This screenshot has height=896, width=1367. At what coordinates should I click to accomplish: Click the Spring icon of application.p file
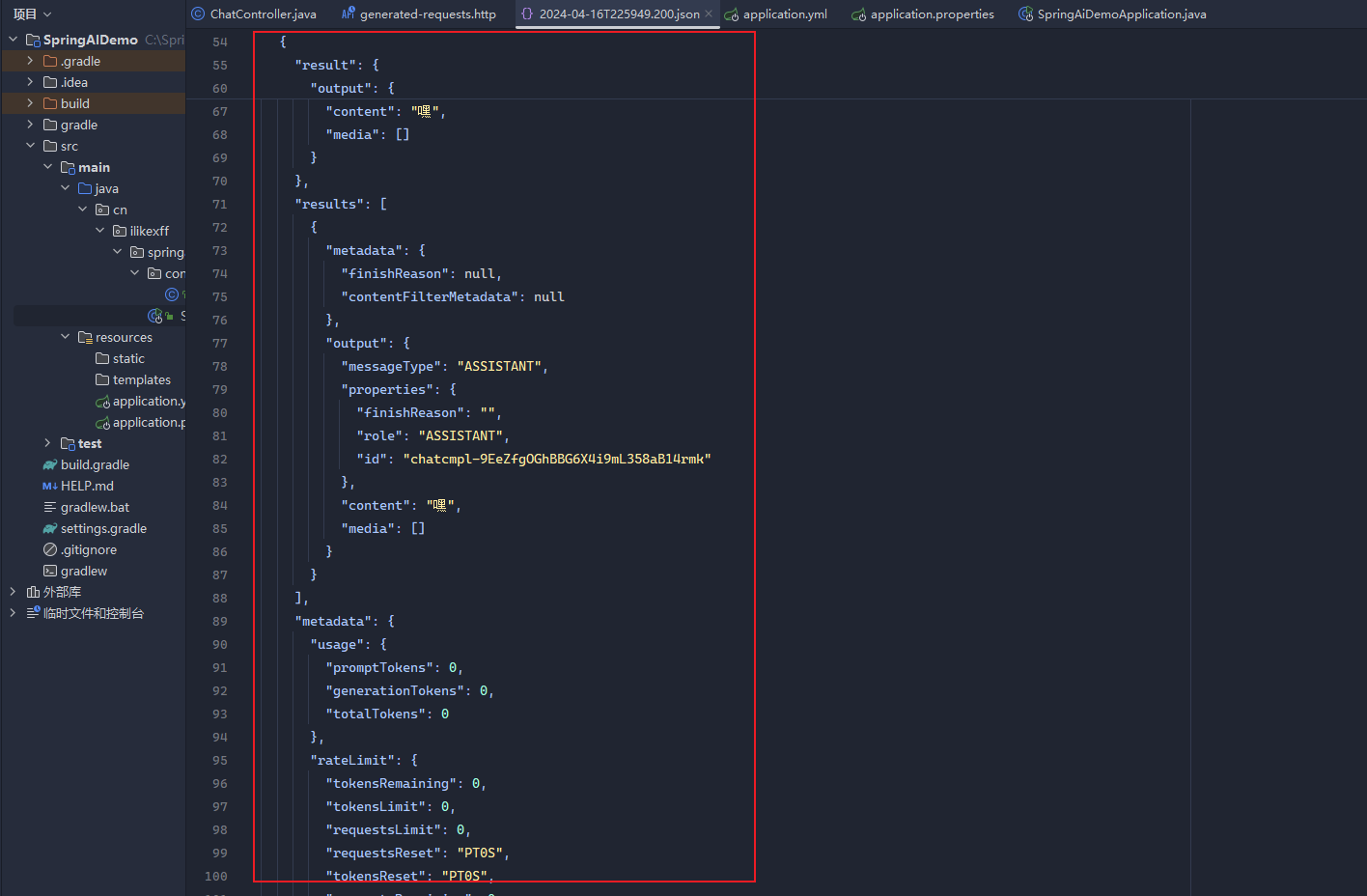click(102, 423)
